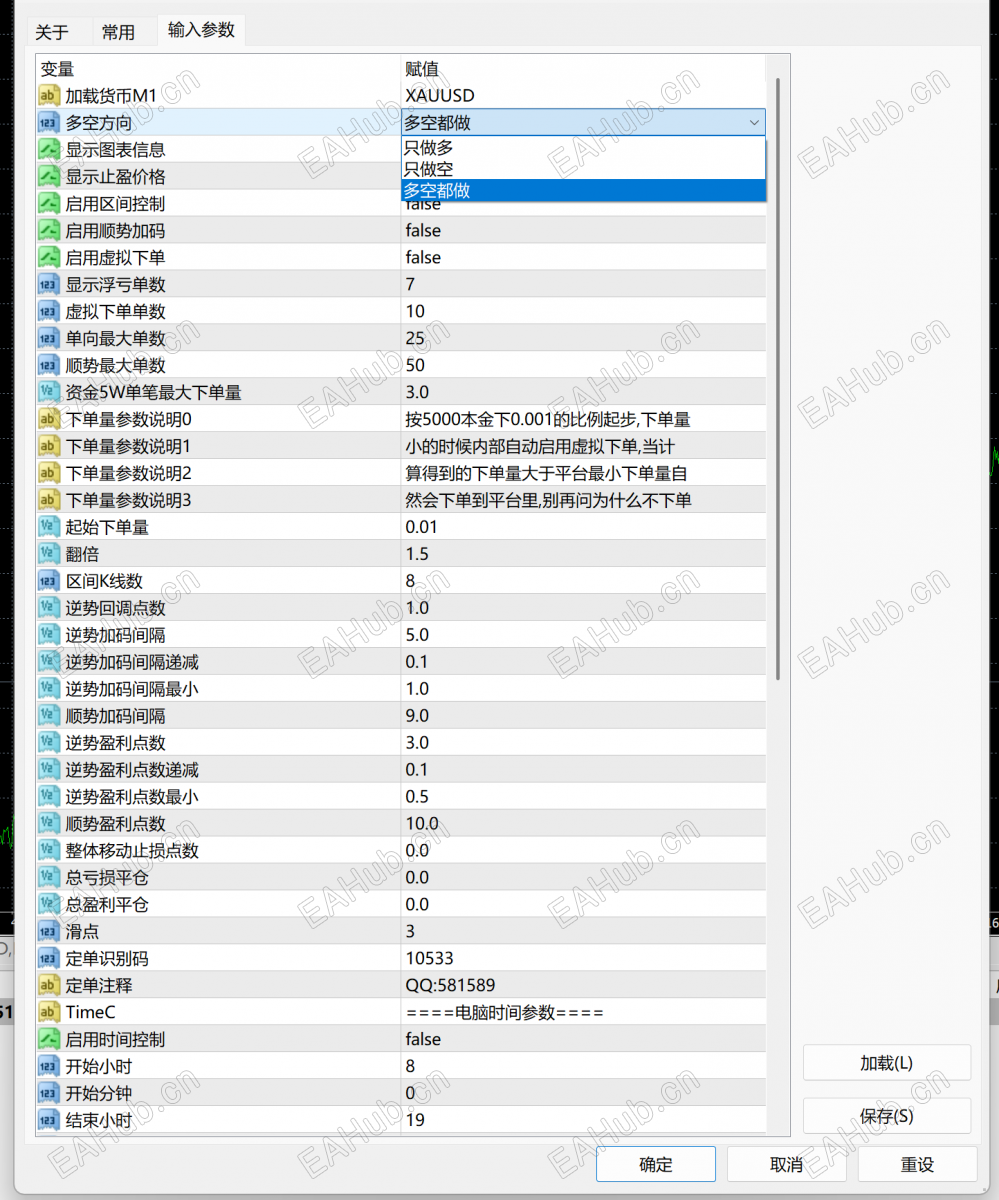Click the decimal icon beside 翻倍
Screen dimensions: 999x1200
49,554
